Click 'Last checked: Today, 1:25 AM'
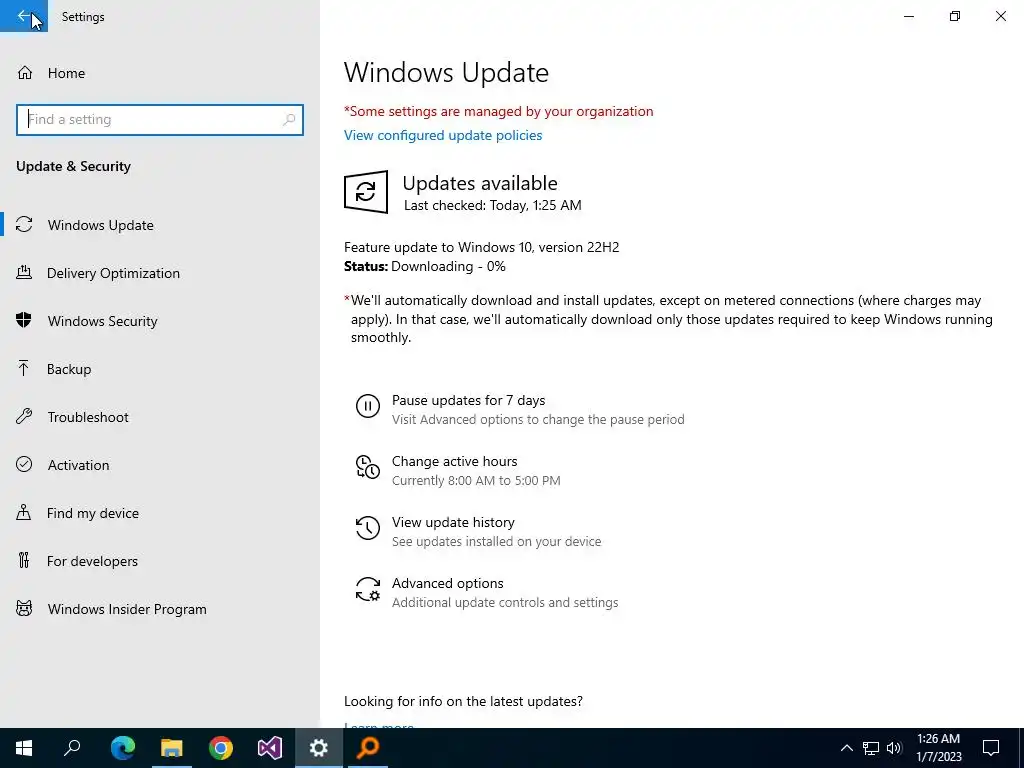 point(492,205)
